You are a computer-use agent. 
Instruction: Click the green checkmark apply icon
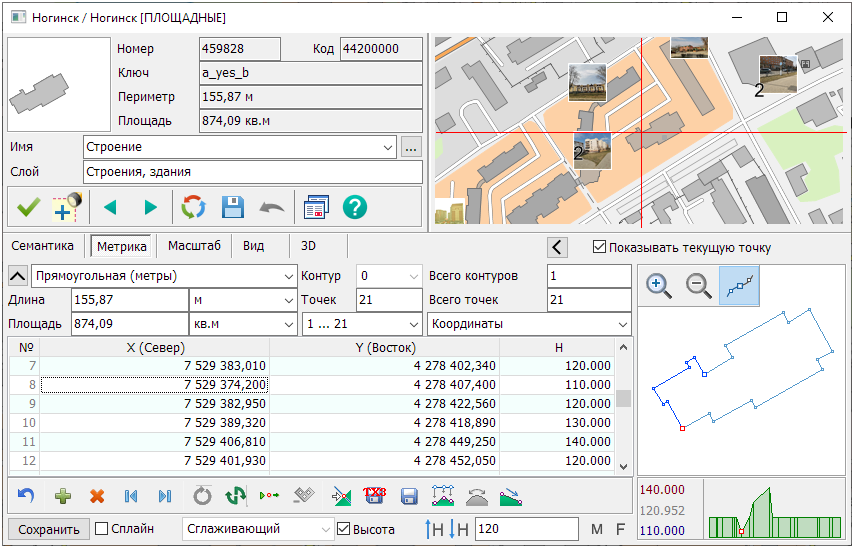pos(28,208)
